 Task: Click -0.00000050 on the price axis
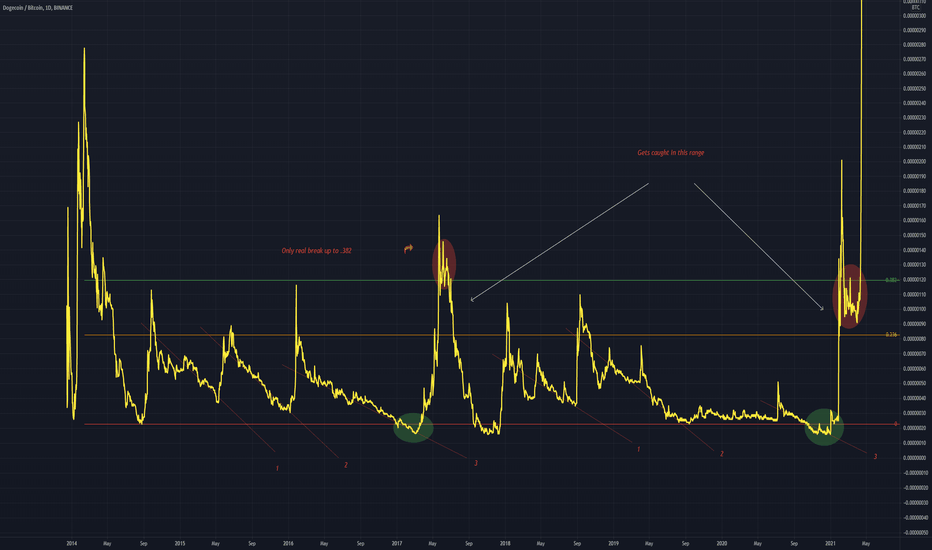coord(914,532)
